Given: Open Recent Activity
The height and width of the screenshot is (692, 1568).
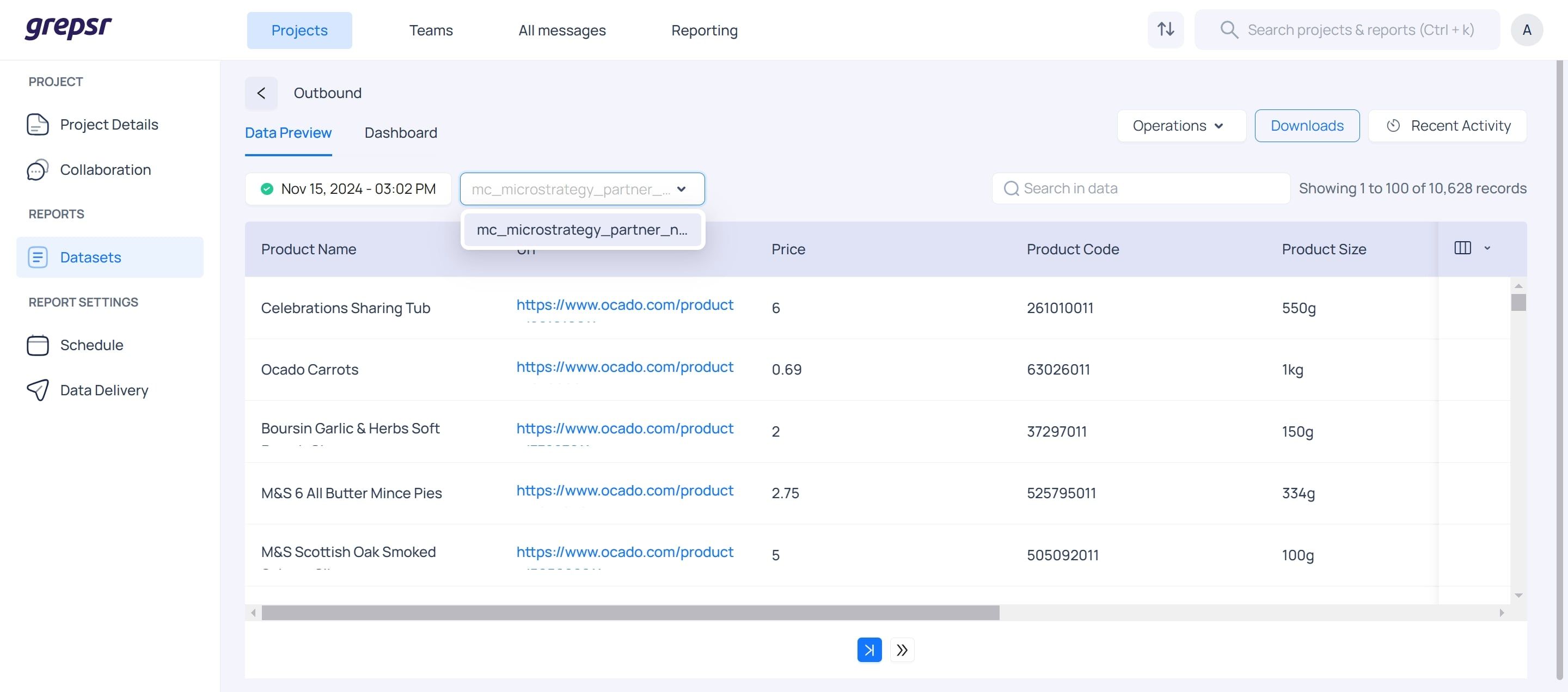Looking at the screenshot, I should click(1448, 126).
